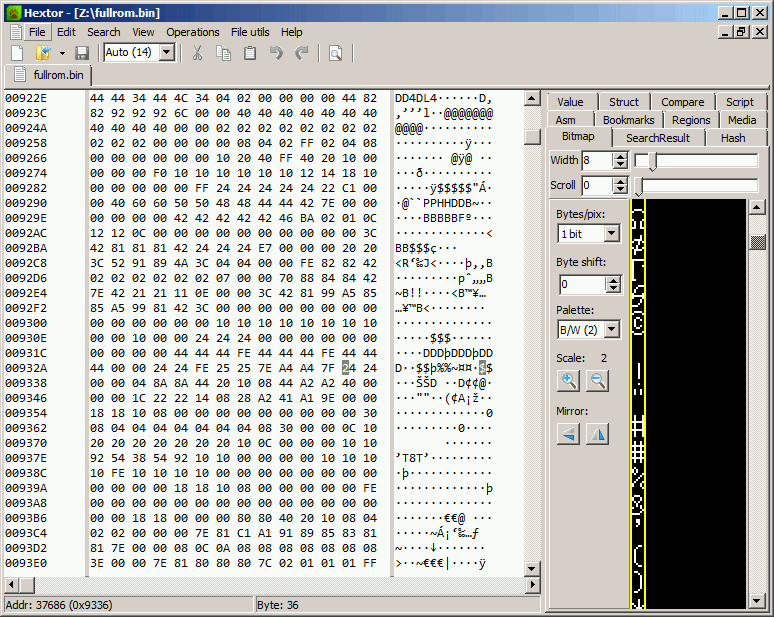
Task: Click the bitmap preview strip
Action: 638,403
